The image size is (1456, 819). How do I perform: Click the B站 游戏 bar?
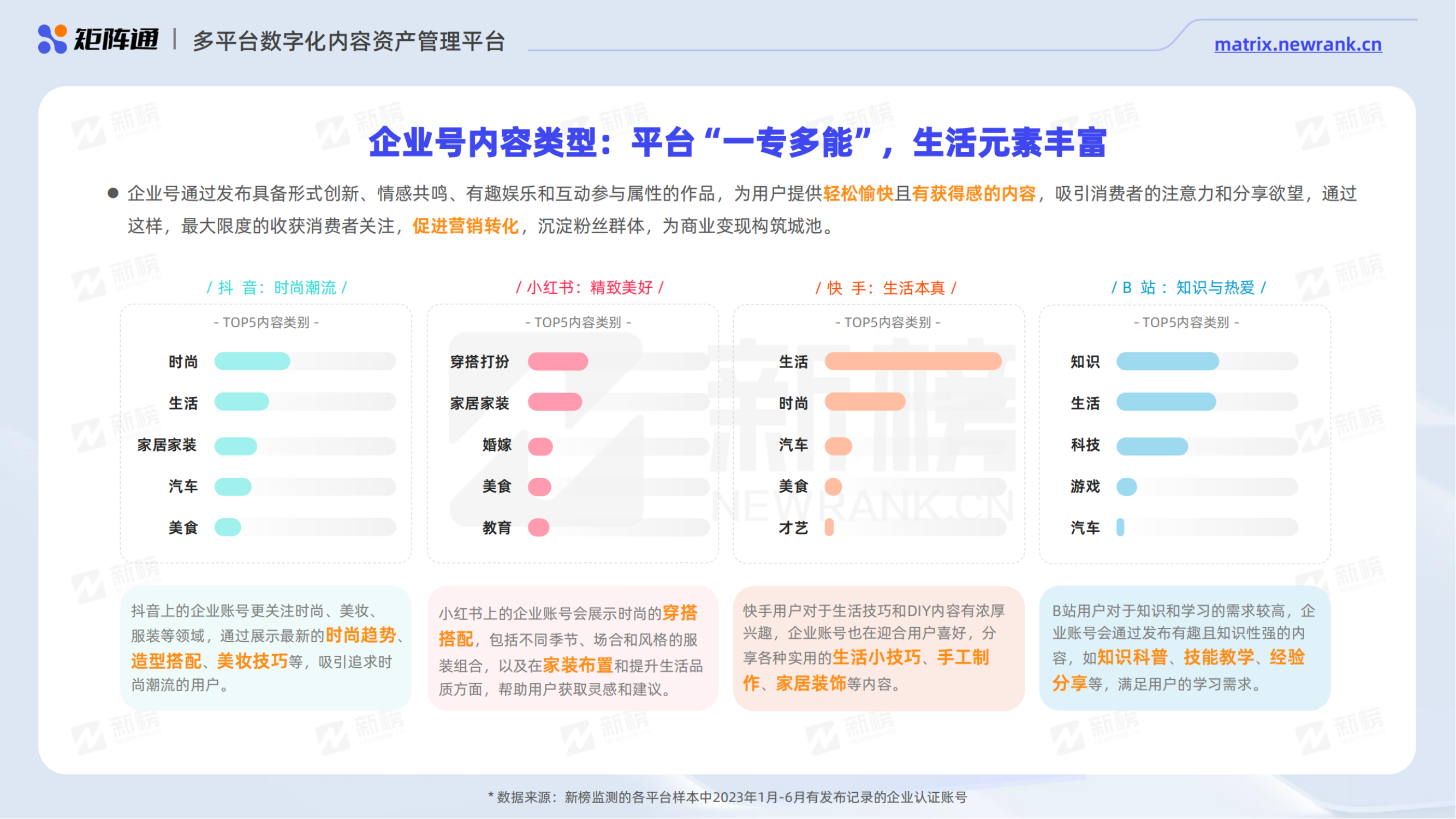coord(1126,486)
